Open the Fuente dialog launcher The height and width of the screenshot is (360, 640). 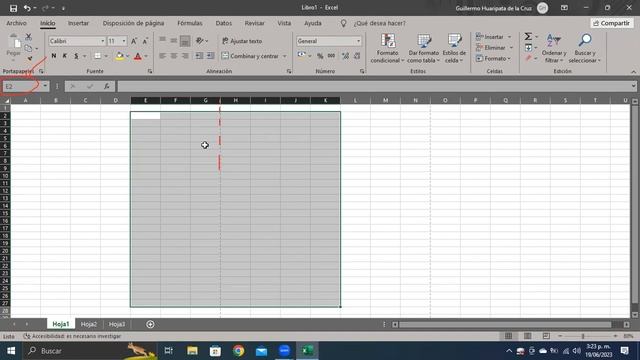coord(150,71)
